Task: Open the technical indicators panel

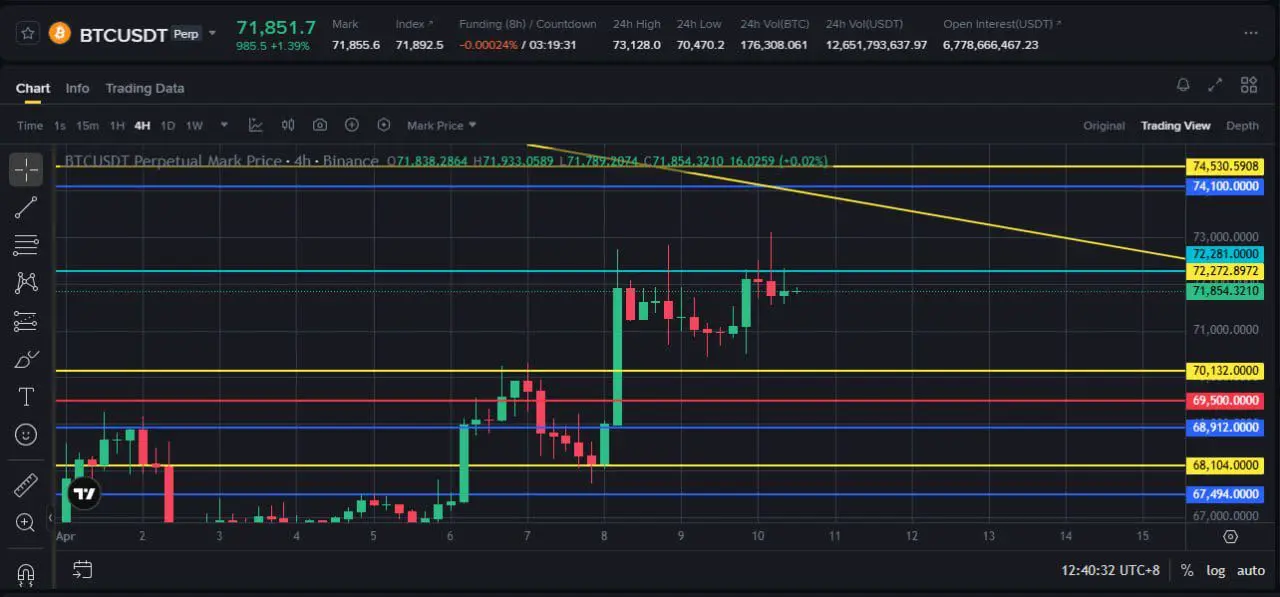Action: tap(256, 125)
